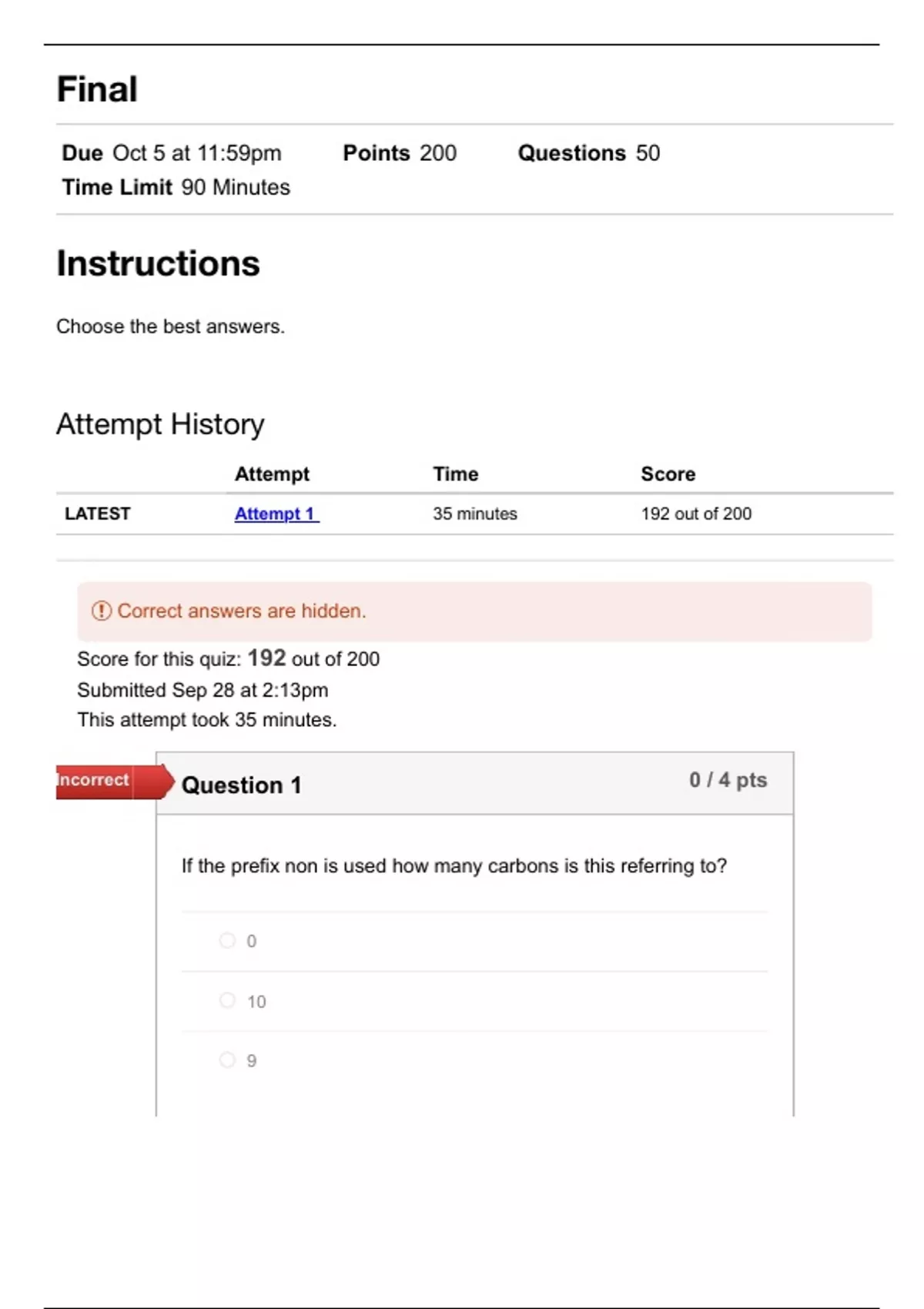Image resolution: width=924 pixels, height=1309 pixels.
Task: Click the 35 minutes time cell
Action: point(474,514)
